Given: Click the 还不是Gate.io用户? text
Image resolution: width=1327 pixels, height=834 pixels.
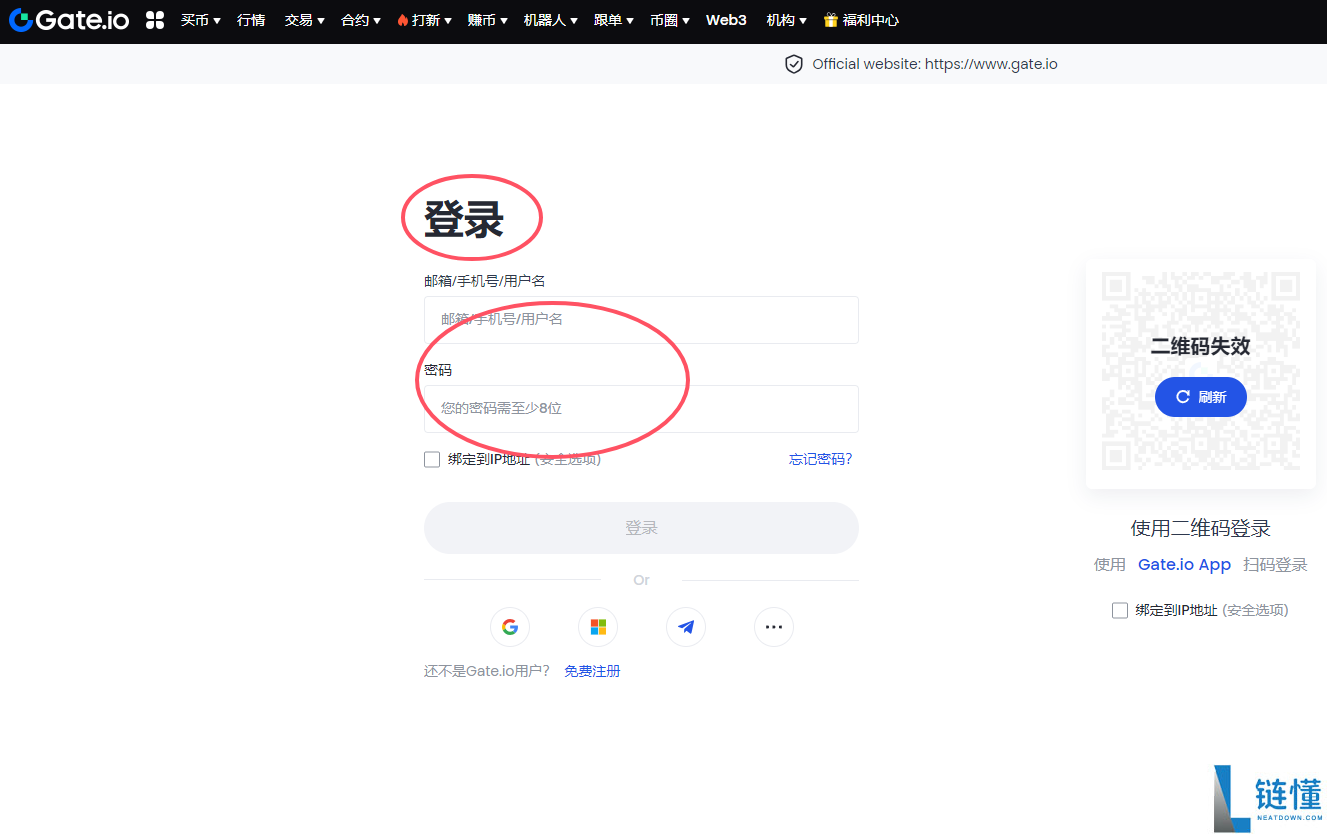Looking at the screenshot, I should (487, 671).
